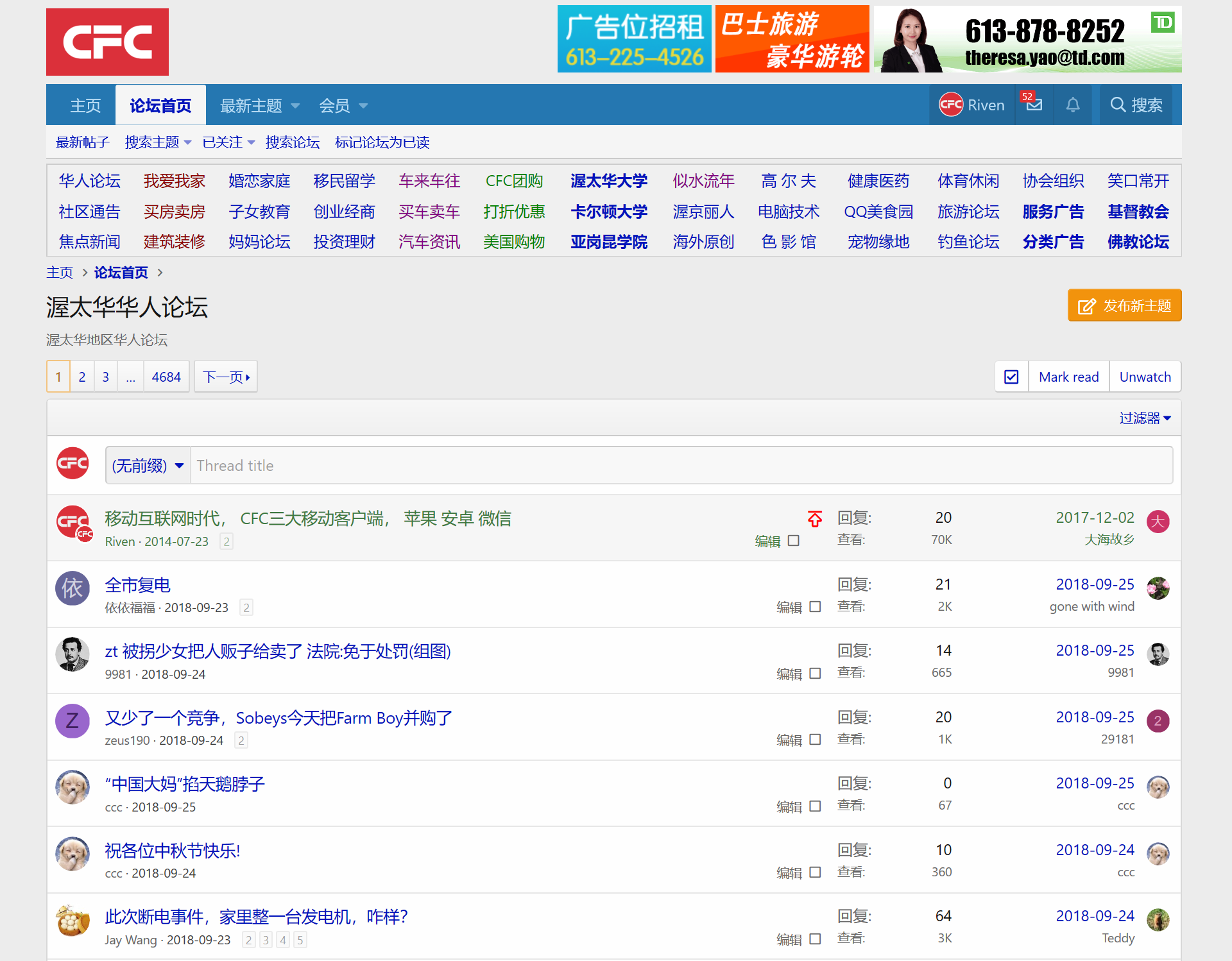The width and height of the screenshot is (1232, 961).
Task: Click the search magnifier button
Action: [x=1136, y=105]
